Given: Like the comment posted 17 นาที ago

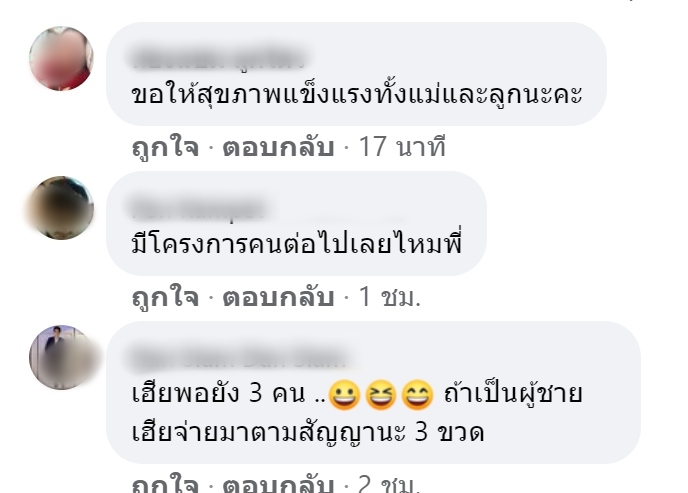Looking at the screenshot, I should pos(166,147).
